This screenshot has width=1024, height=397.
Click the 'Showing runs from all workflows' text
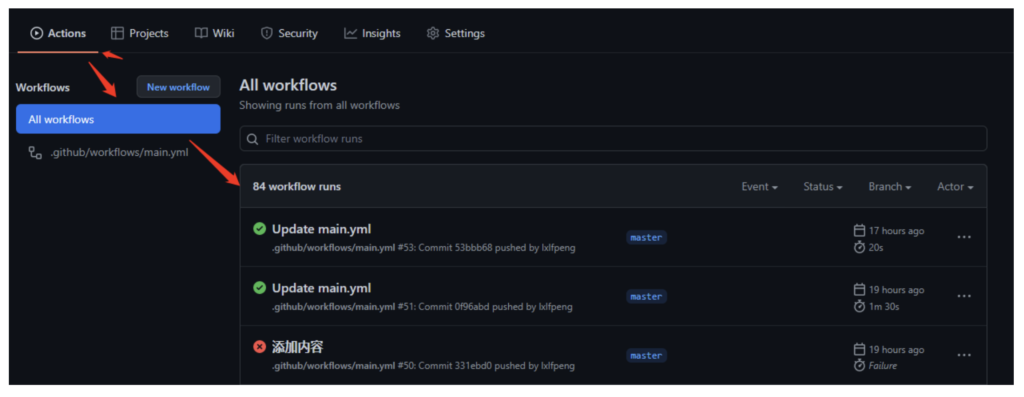pos(319,105)
